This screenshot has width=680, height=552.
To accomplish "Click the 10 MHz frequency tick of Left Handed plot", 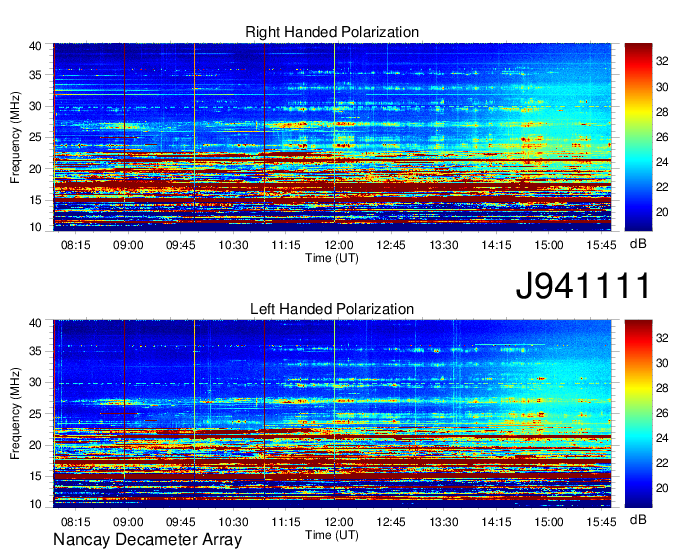I will [35, 504].
